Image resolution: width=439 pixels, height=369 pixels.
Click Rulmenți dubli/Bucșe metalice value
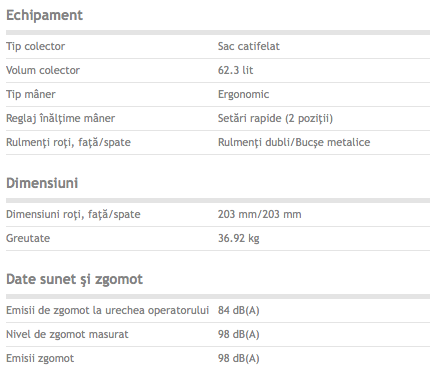click(294, 142)
